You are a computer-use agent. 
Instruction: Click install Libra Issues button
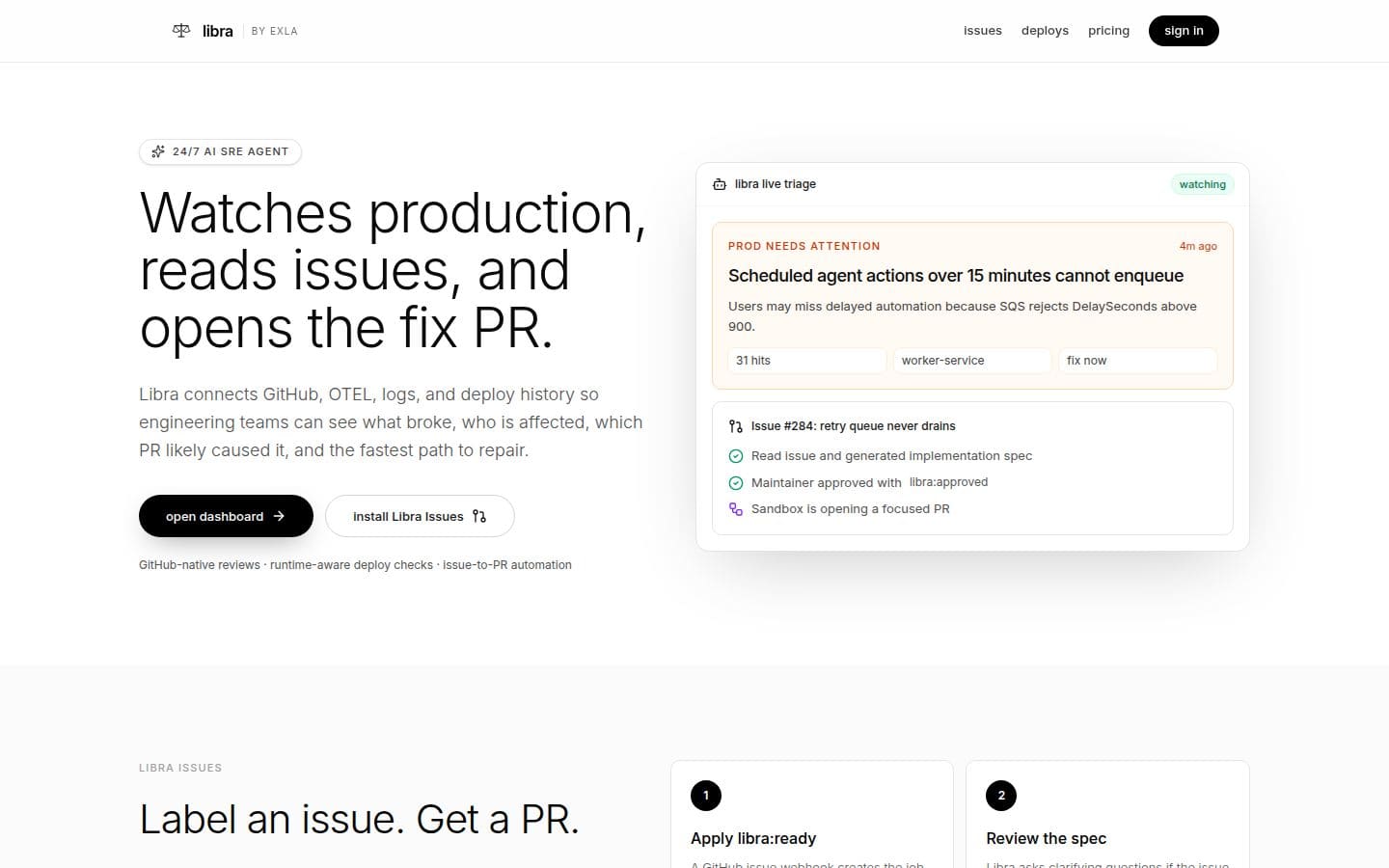pyautogui.click(x=420, y=516)
